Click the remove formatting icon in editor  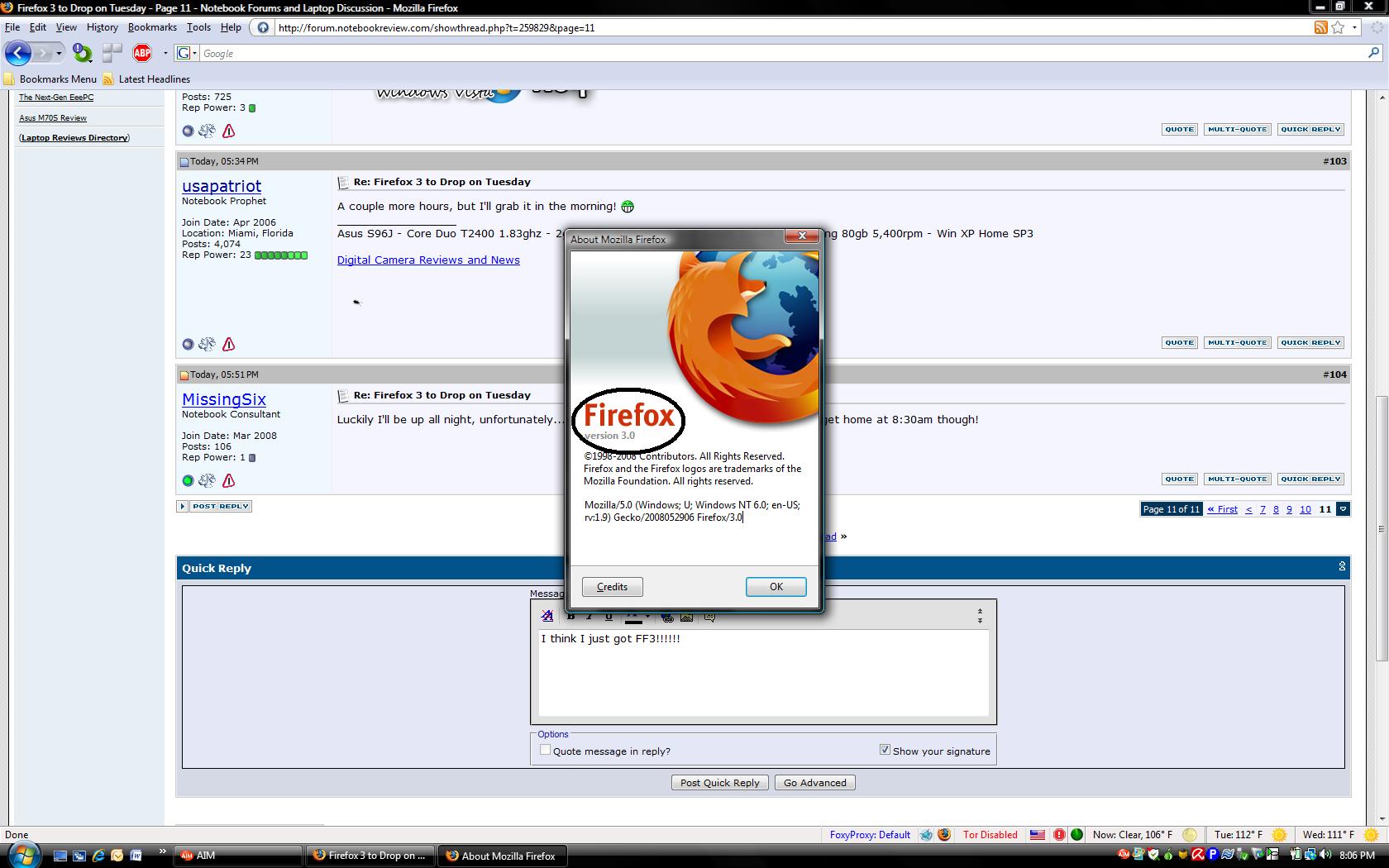click(547, 616)
